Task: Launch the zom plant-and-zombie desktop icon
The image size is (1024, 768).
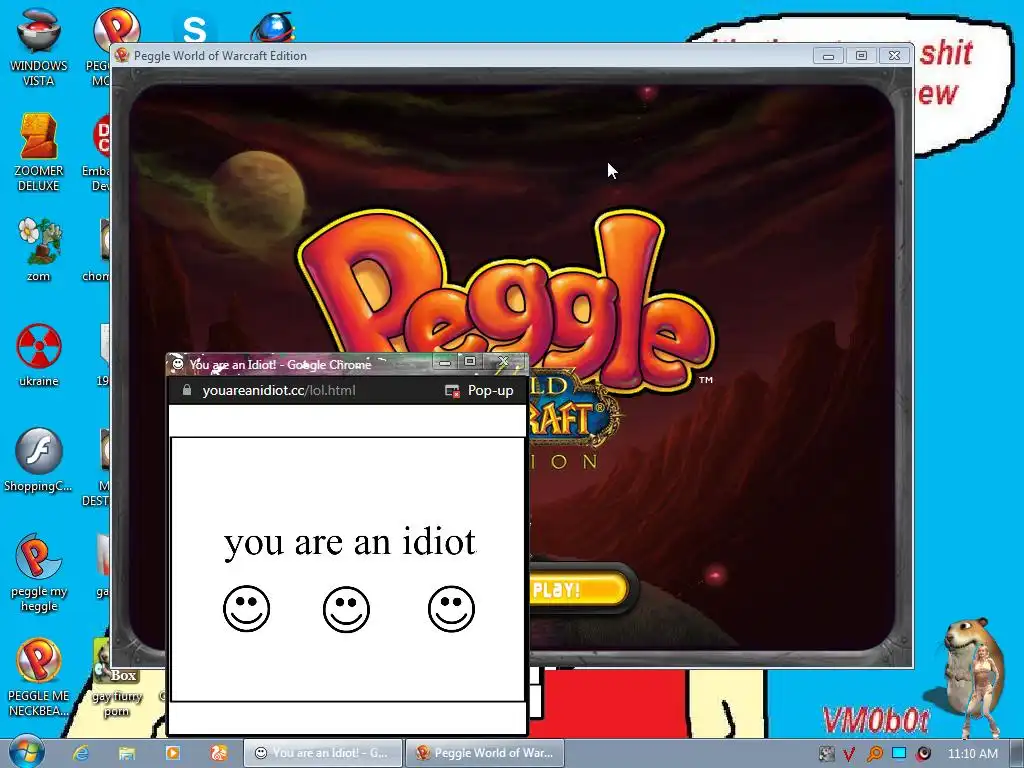Action: point(39,249)
